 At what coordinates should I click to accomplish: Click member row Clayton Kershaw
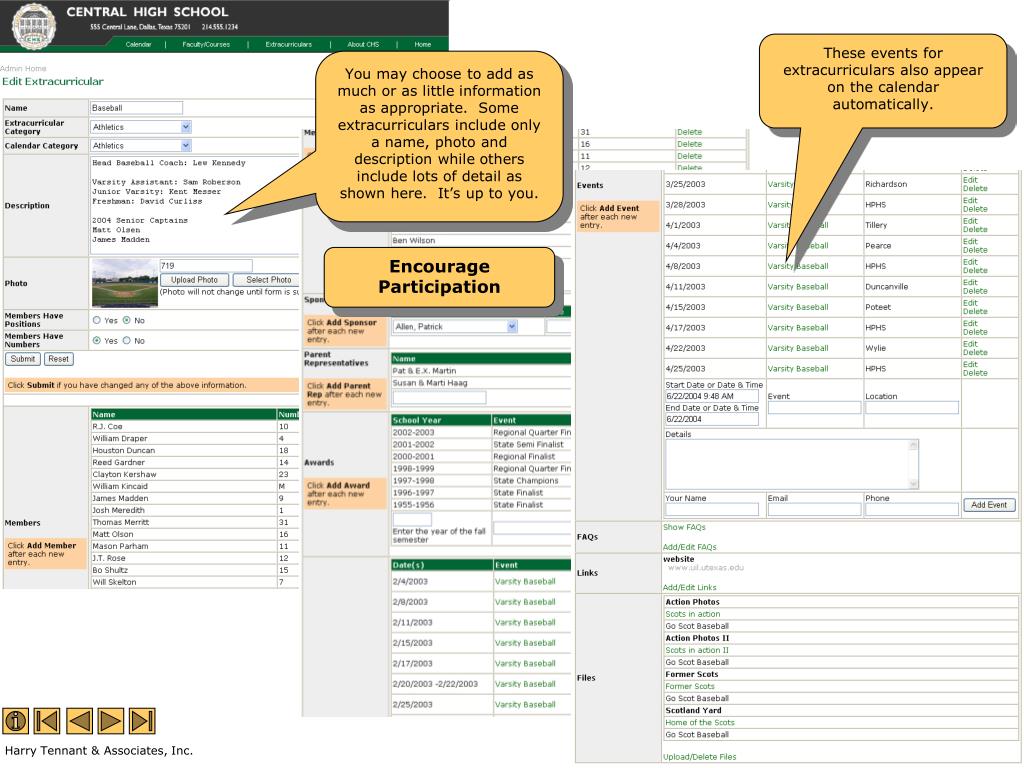pyautogui.click(x=195, y=474)
